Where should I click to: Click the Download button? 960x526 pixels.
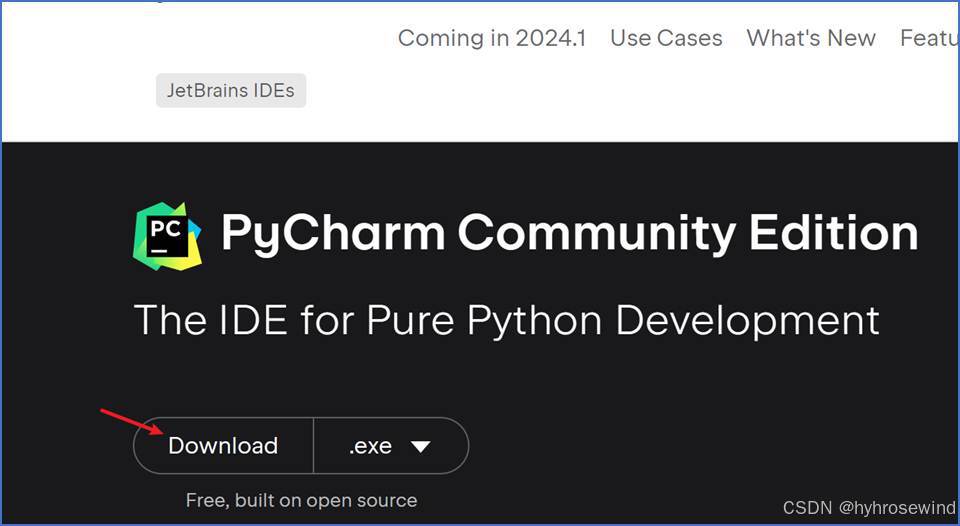223,446
